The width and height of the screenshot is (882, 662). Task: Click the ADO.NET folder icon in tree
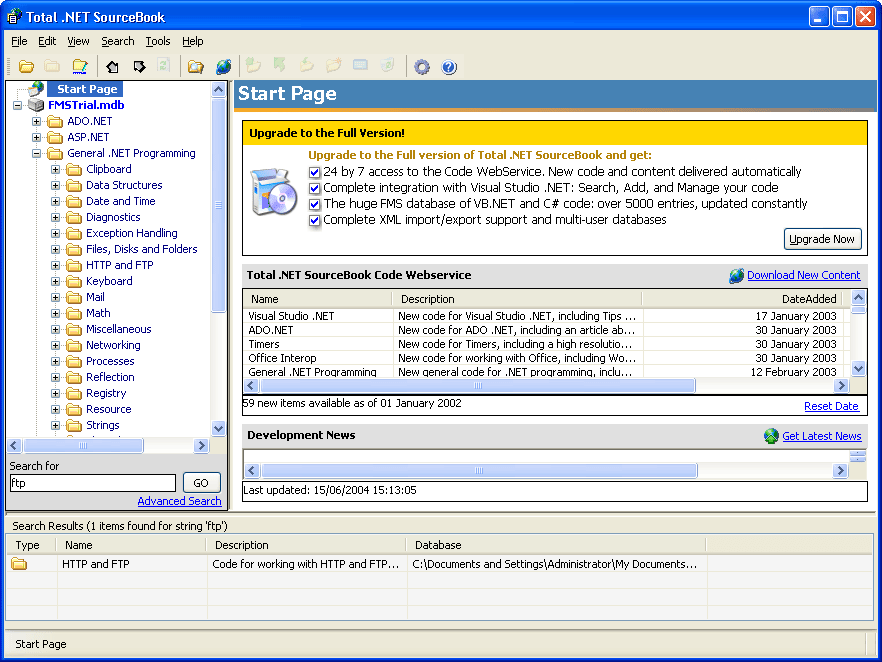coord(55,121)
